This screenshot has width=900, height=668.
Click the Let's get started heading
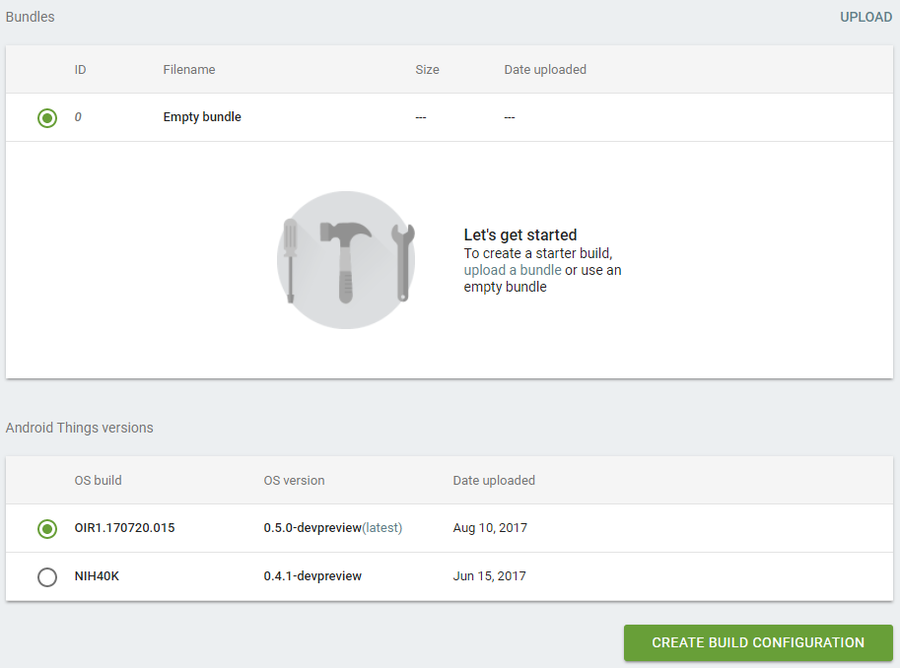[x=520, y=235]
